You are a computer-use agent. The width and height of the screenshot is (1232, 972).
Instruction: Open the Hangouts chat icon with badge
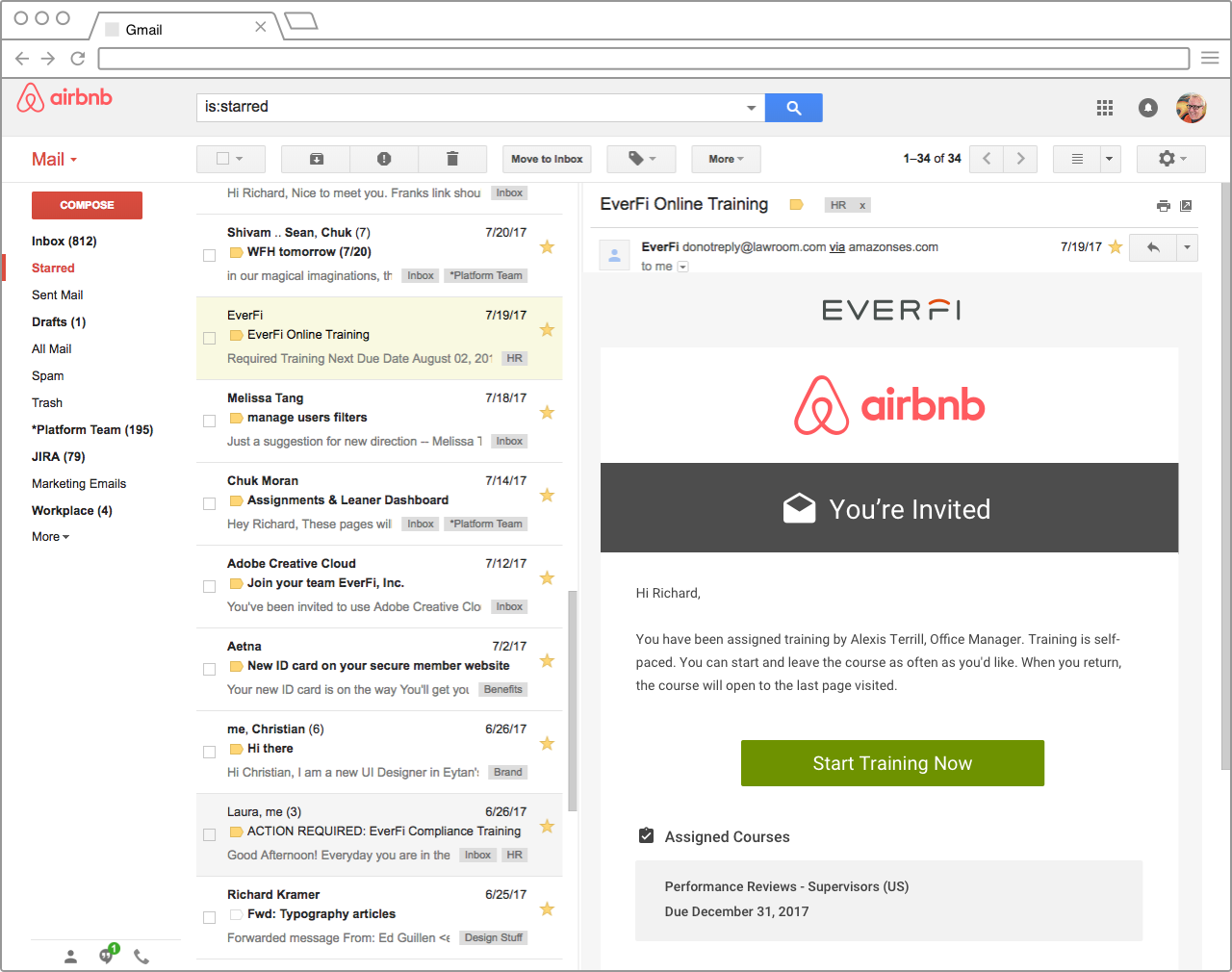point(107,956)
